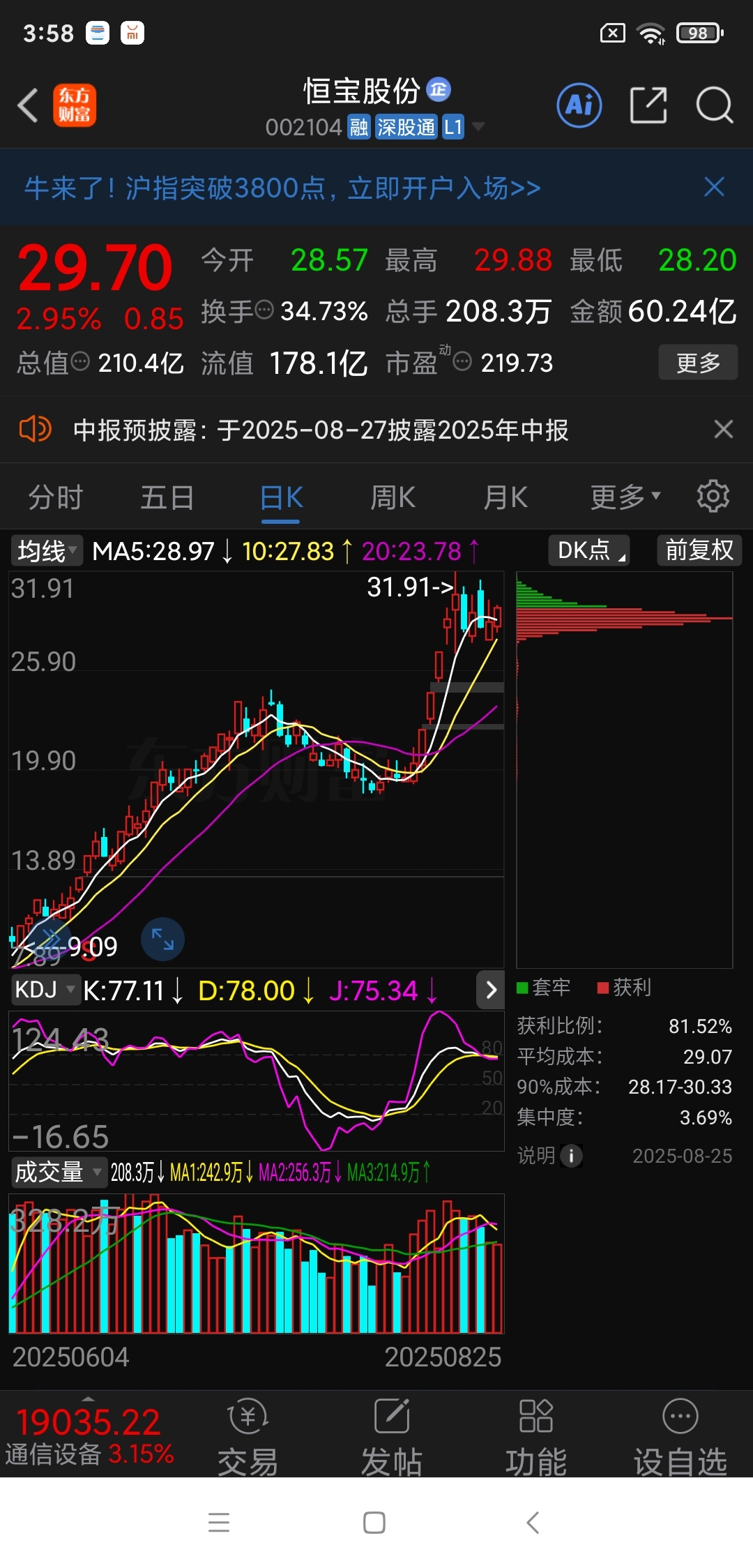Image resolution: width=753 pixels, height=1568 pixels.
Task: Tap the red 获利 legend
Action: point(624,987)
